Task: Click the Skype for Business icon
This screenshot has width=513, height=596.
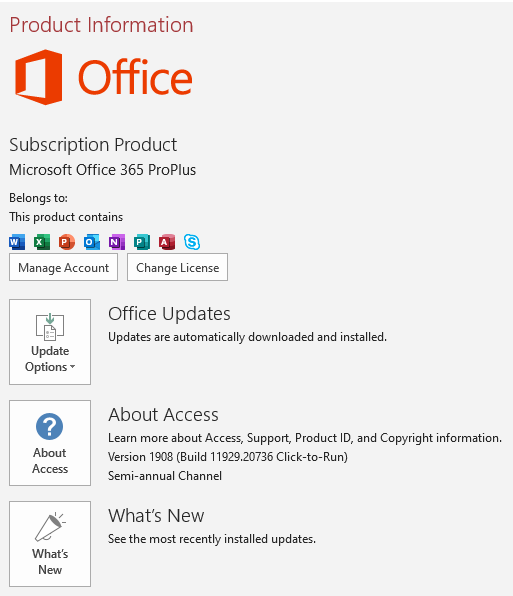Action: (192, 242)
